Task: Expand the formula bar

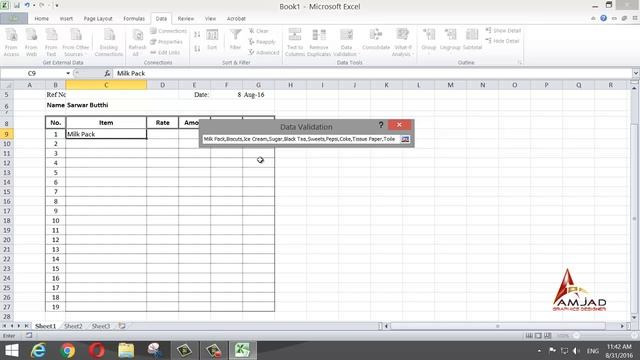Action: click(x=636, y=73)
